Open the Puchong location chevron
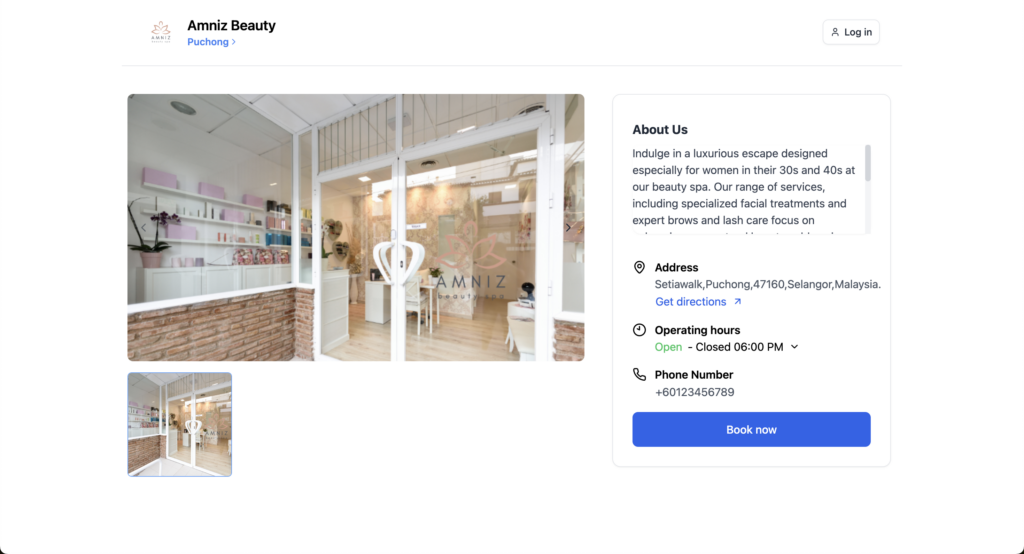The image size is (1024, 554). coord(234,42)
